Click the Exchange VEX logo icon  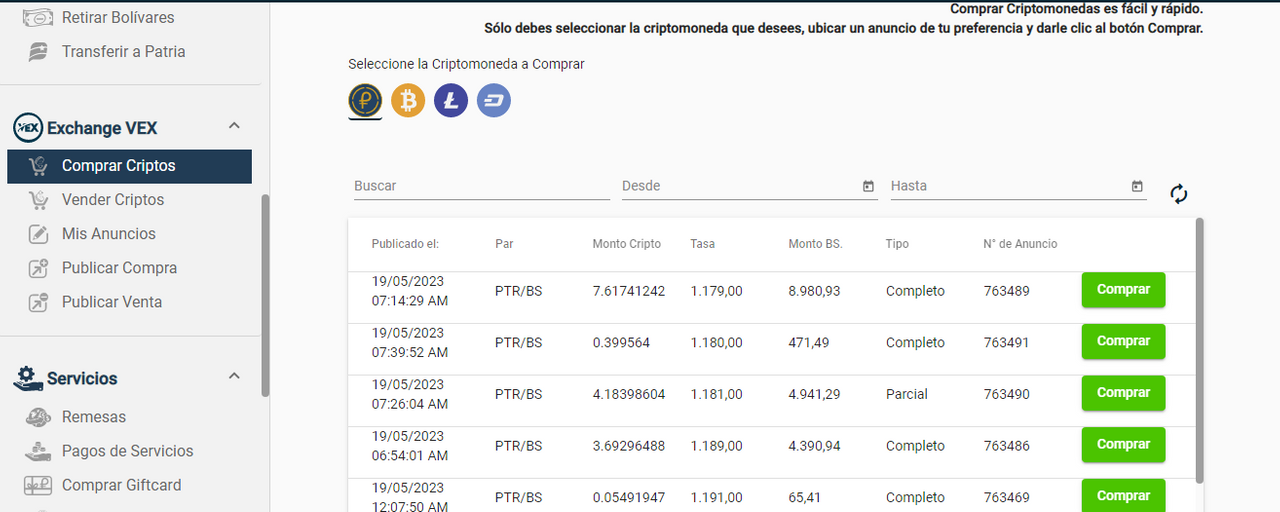click(x=27, y=128)
